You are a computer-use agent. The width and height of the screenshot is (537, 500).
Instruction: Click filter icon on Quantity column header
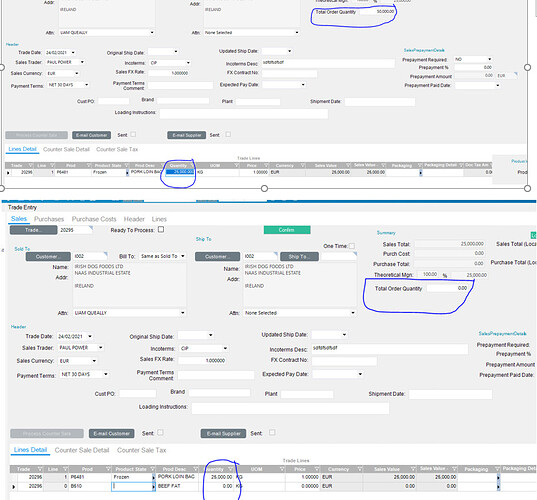[230, 469]
